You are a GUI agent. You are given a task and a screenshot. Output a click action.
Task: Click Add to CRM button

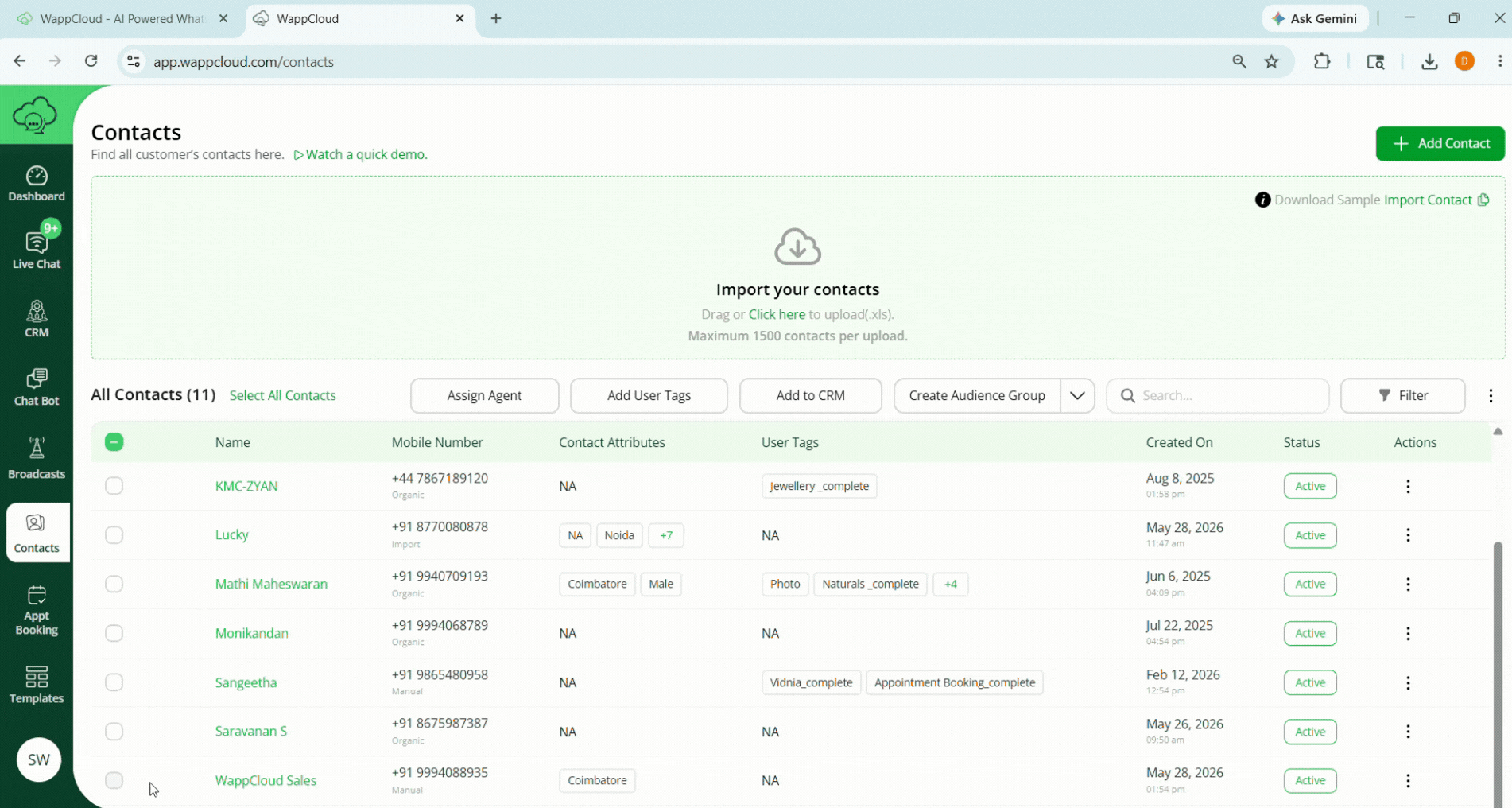click(810, 395)
